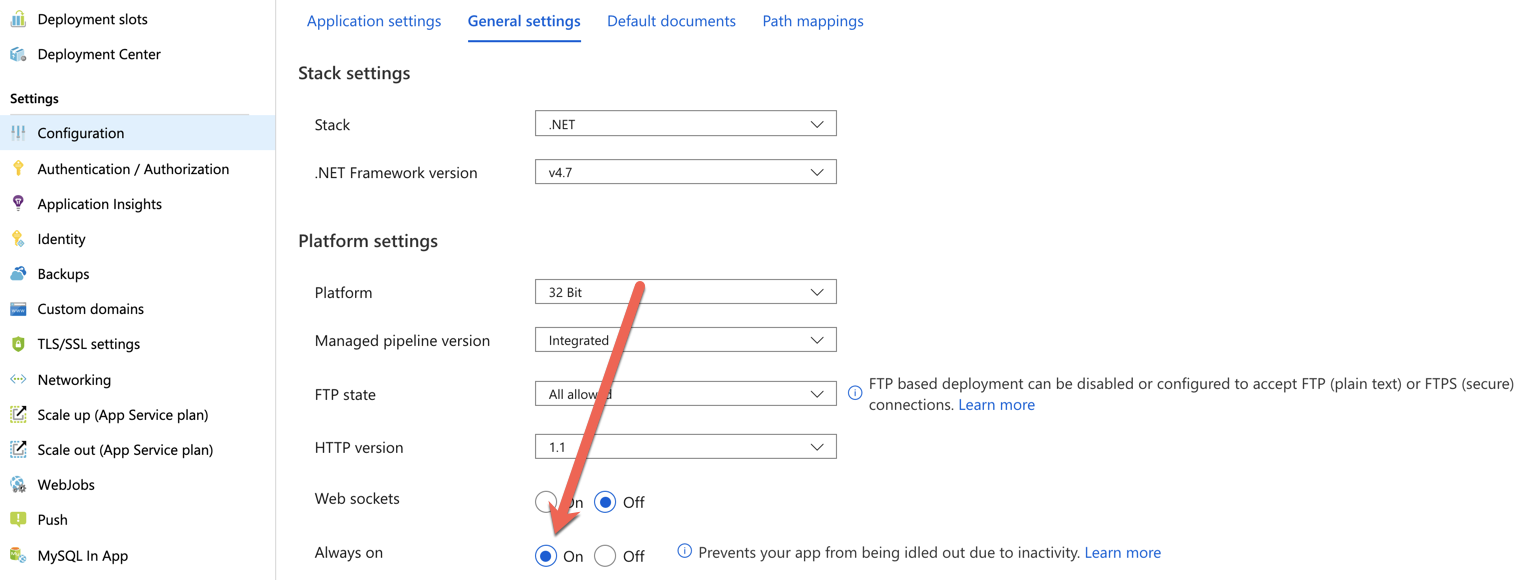Screen dimensions: 1528x580
Task: Select the Authentication / Authorization key icon
Action: pyautogui.click(x=18, y=169)
